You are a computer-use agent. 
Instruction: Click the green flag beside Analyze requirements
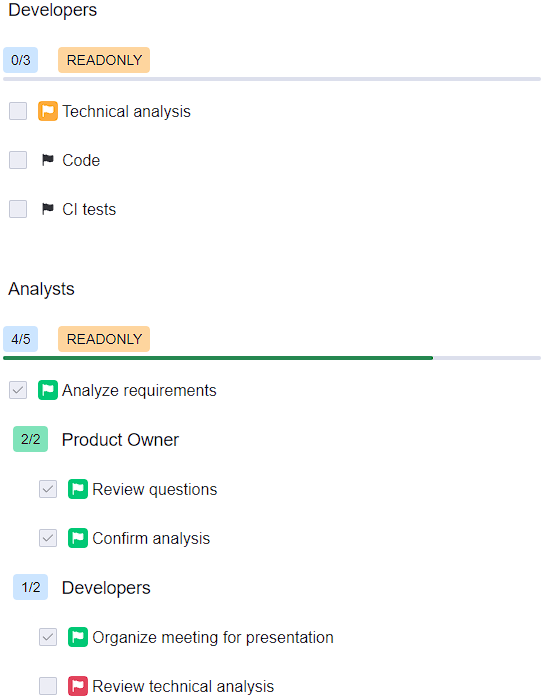tap(48, 390)
